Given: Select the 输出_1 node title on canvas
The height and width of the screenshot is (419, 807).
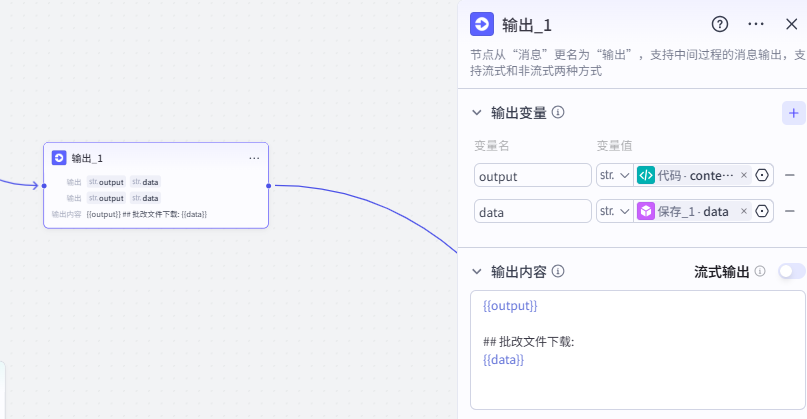Looking at the screenshot, I should point(87,159).
